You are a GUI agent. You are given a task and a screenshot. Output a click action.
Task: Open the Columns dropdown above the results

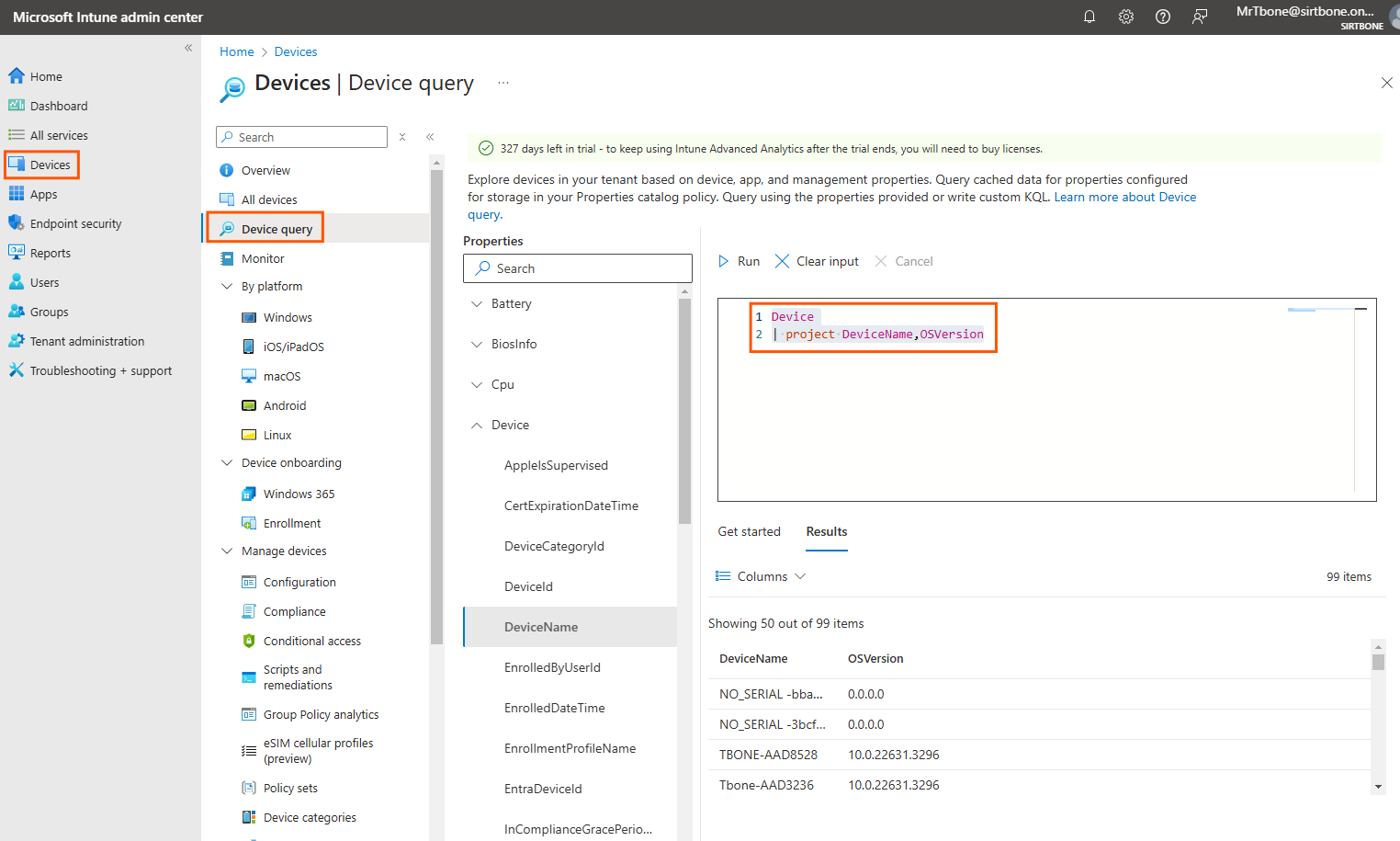click(x=760, y=575)
